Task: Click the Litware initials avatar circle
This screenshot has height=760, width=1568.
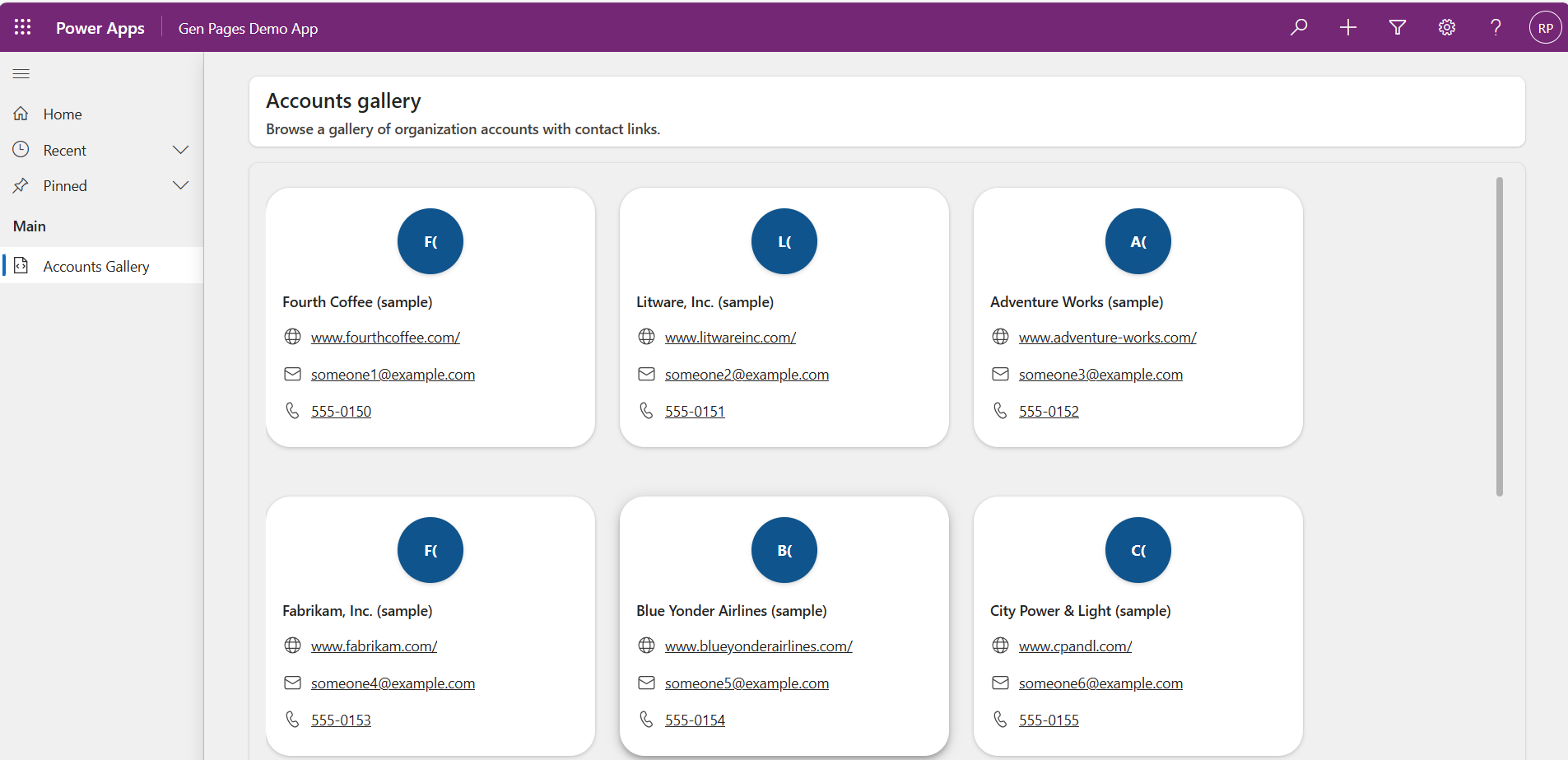Action: [784, 241]
